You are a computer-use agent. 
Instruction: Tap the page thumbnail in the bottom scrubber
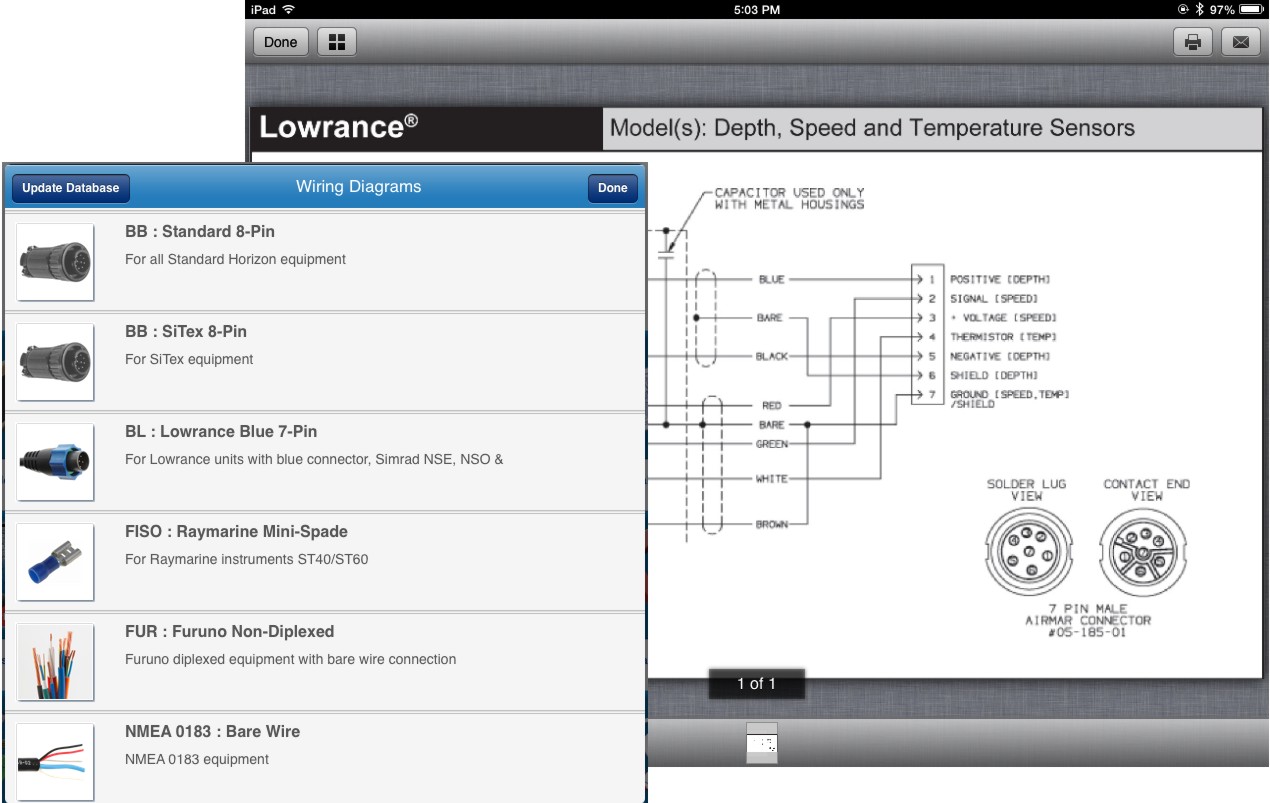(x=762, y=743)
